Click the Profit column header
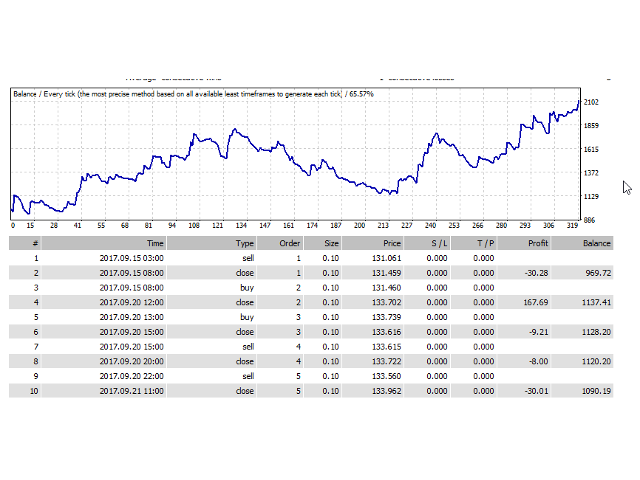Image resolution: width=640 pixels, height=480 pixels. pyautogui.click(x=524, y=243)
